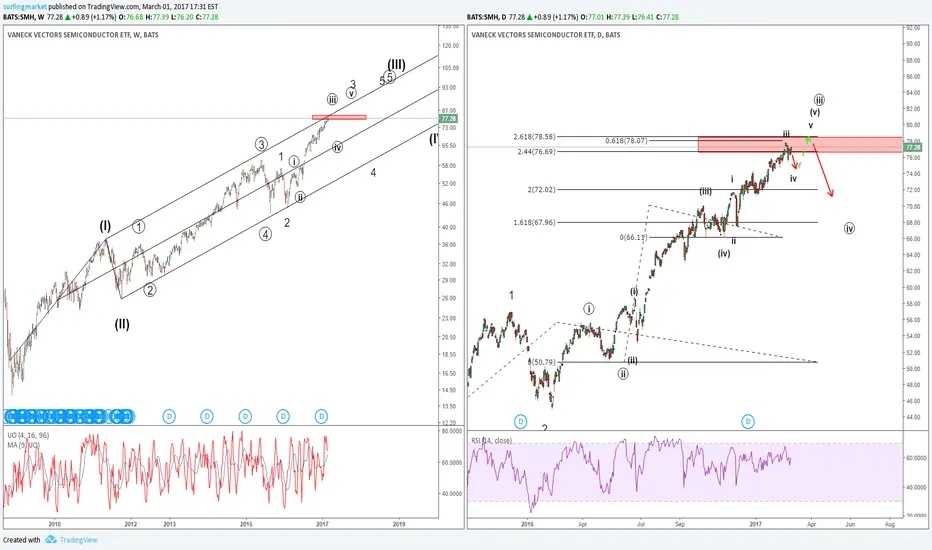
Task: Select the RSI (14, close) indicator label
Action: pos(492,441)
